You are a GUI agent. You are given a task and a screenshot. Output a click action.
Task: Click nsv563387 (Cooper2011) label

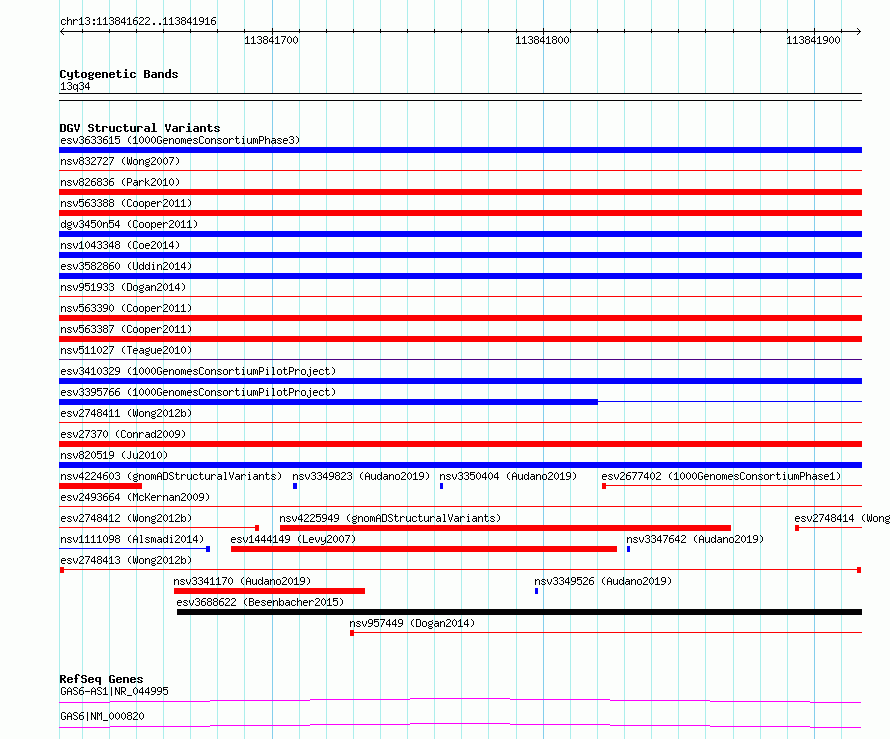(126, 329)
